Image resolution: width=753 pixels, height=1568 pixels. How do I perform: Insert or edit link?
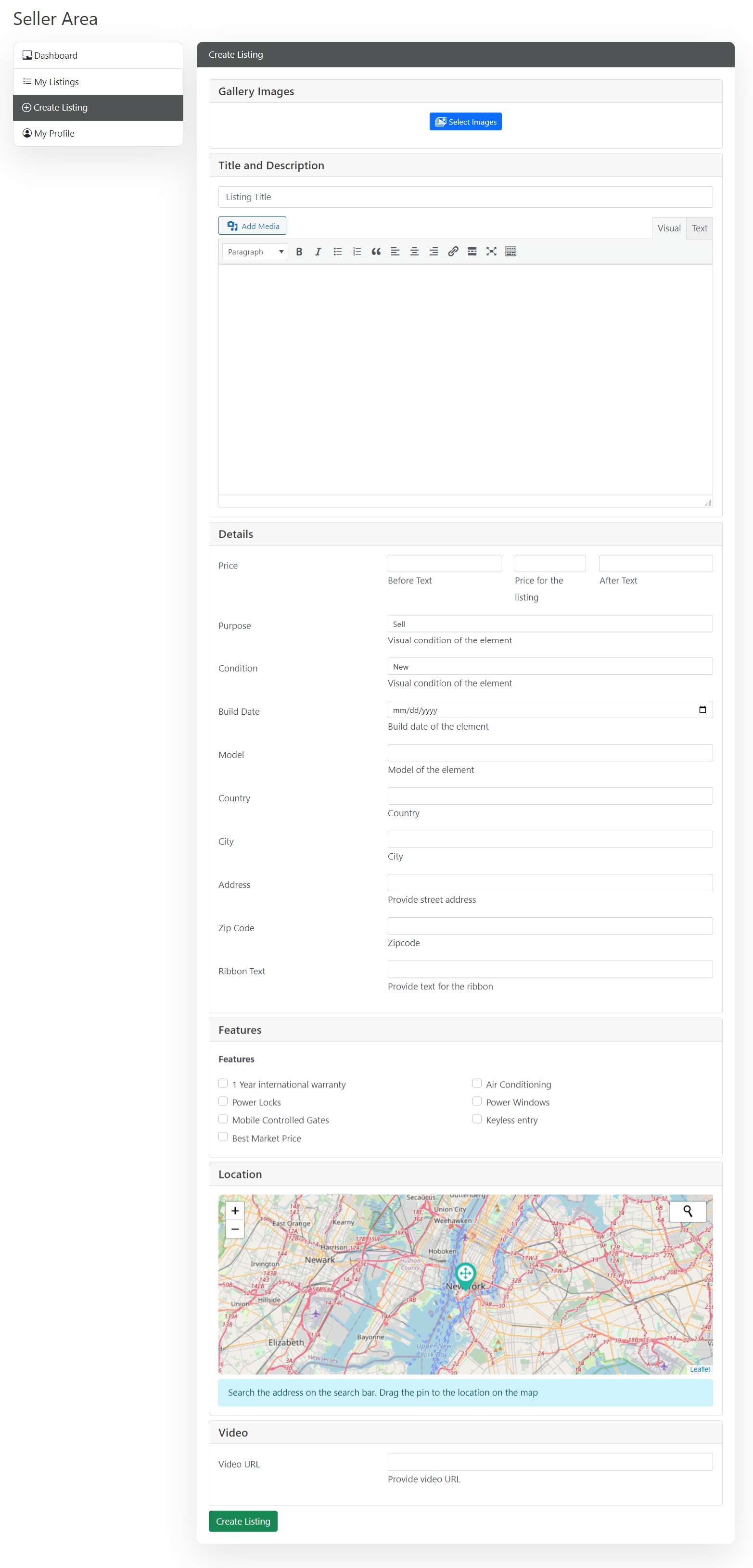[453, 252]
